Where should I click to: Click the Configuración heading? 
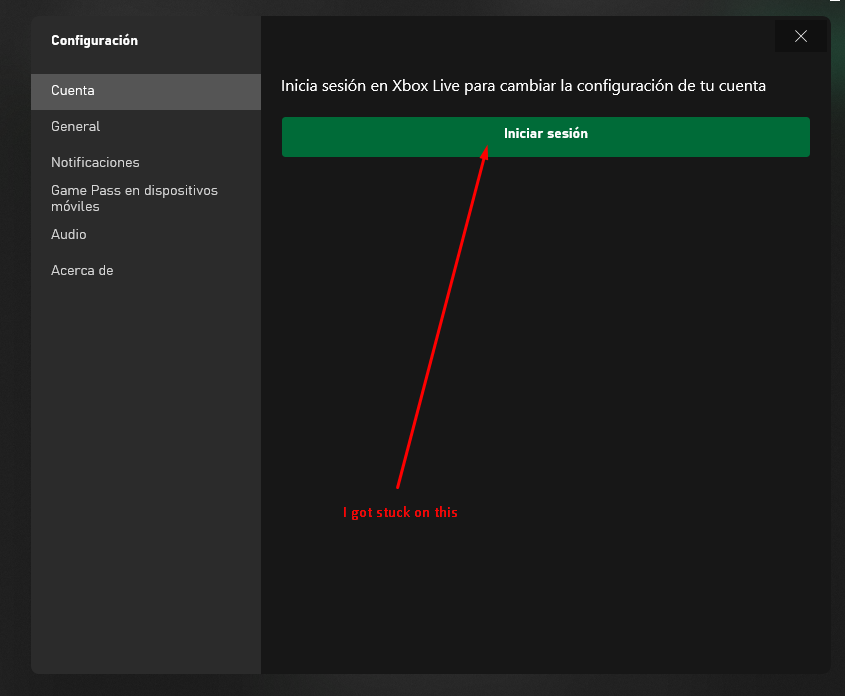[94, 41]
